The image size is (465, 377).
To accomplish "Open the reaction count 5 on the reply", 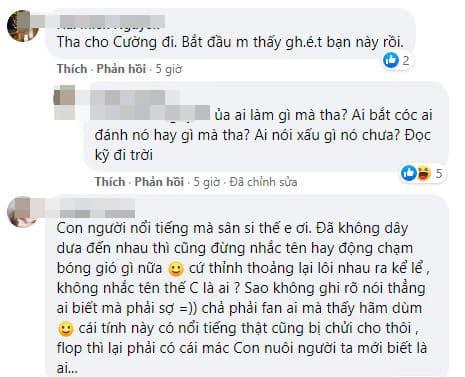I will (x=439, y=173).
